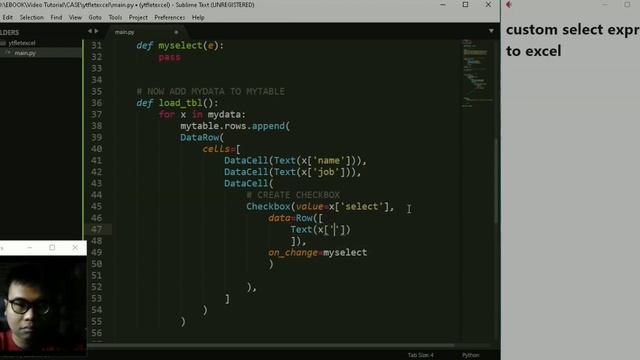Change Python syntax in status bar
640x360 pixels.
point(471,355)
